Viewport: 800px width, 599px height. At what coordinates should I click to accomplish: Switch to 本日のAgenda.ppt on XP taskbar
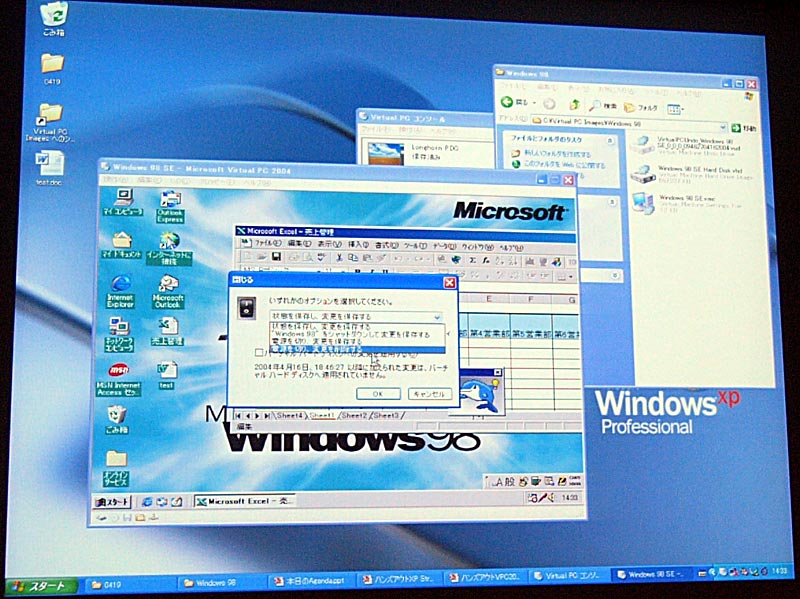(313, 581)
